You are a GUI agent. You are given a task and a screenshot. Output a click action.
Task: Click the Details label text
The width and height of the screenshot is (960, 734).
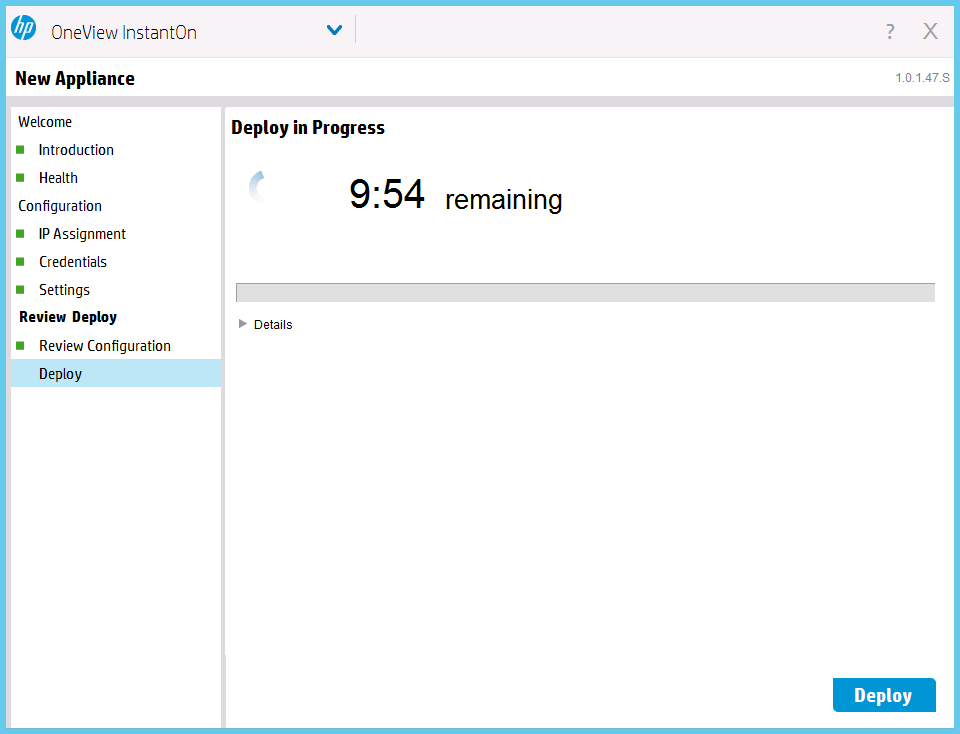pyautogui.click(x=273, y=324)
